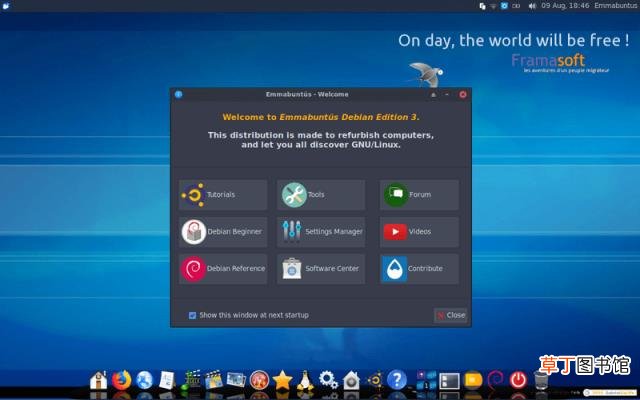Launch Firefox from the dock
The width and height of the screenshot is (640, 400).
[122, 380]
